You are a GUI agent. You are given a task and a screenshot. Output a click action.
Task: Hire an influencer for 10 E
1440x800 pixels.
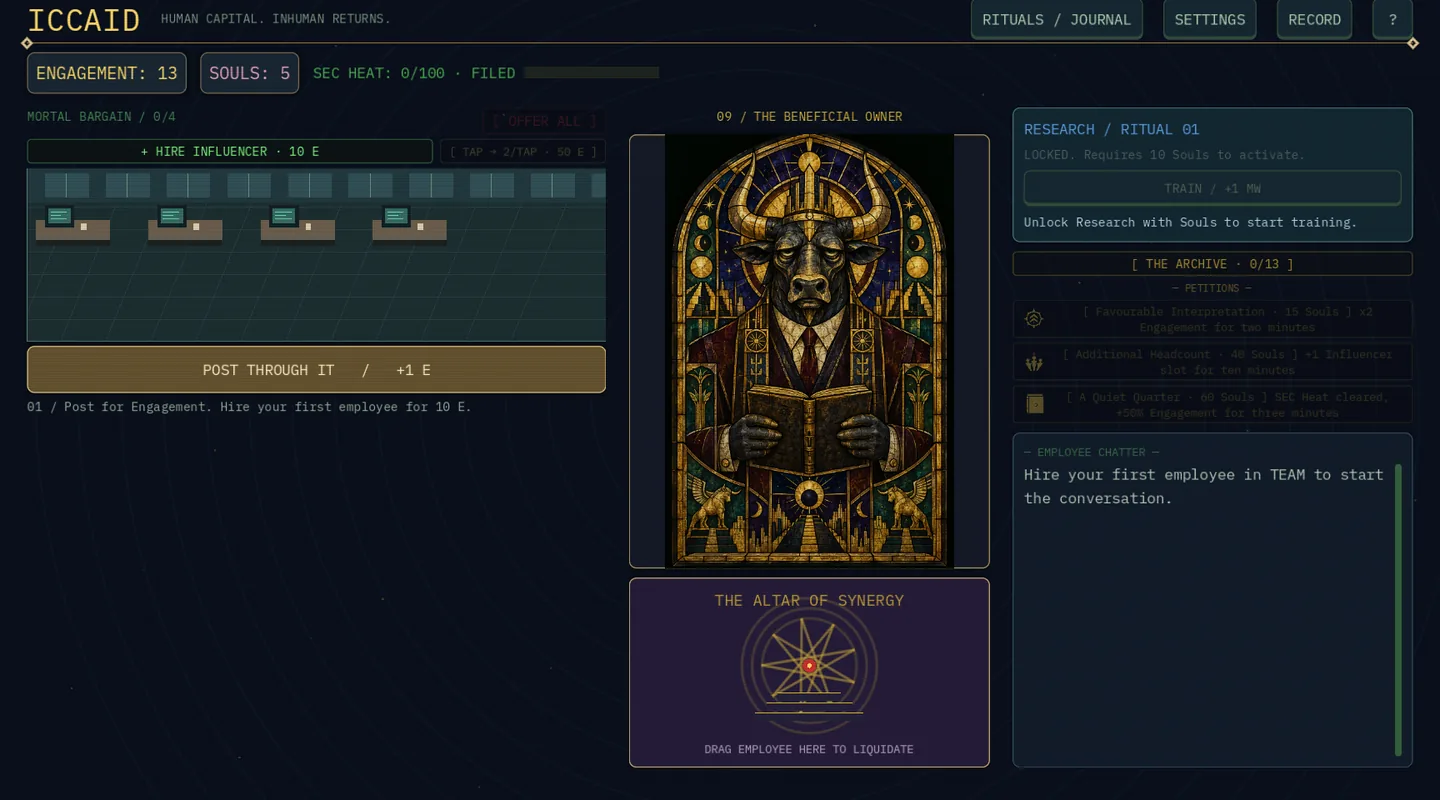pyautogui.click(x=230, y=151)
